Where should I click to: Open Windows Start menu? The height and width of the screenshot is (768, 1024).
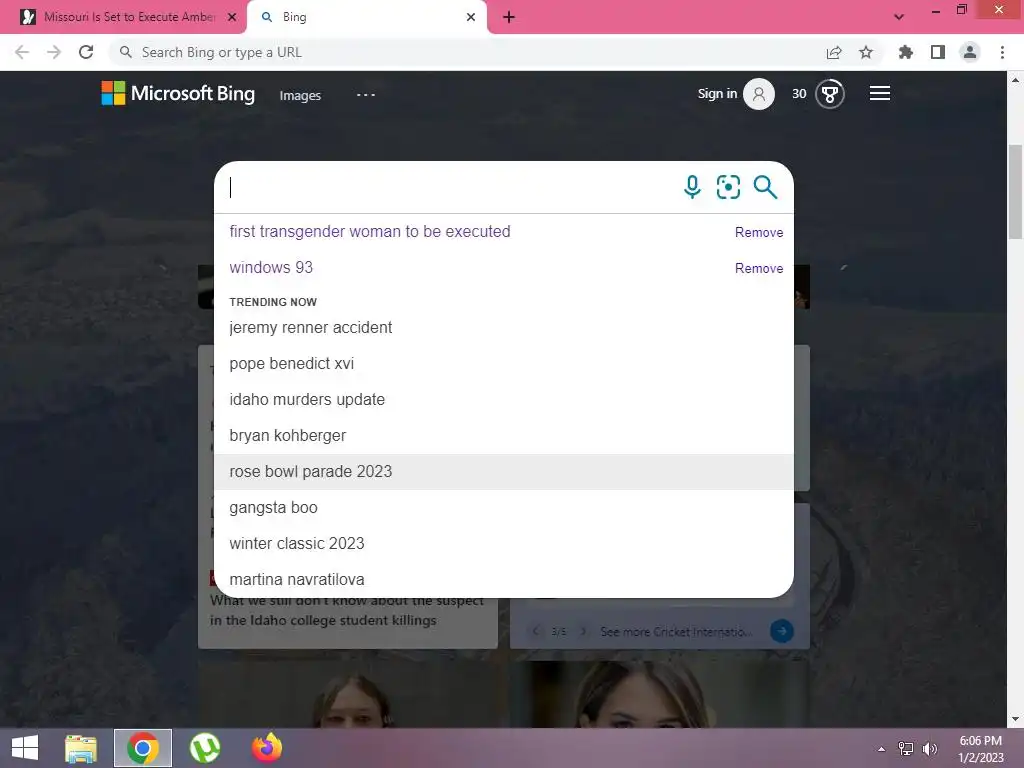tap(25, 748)
